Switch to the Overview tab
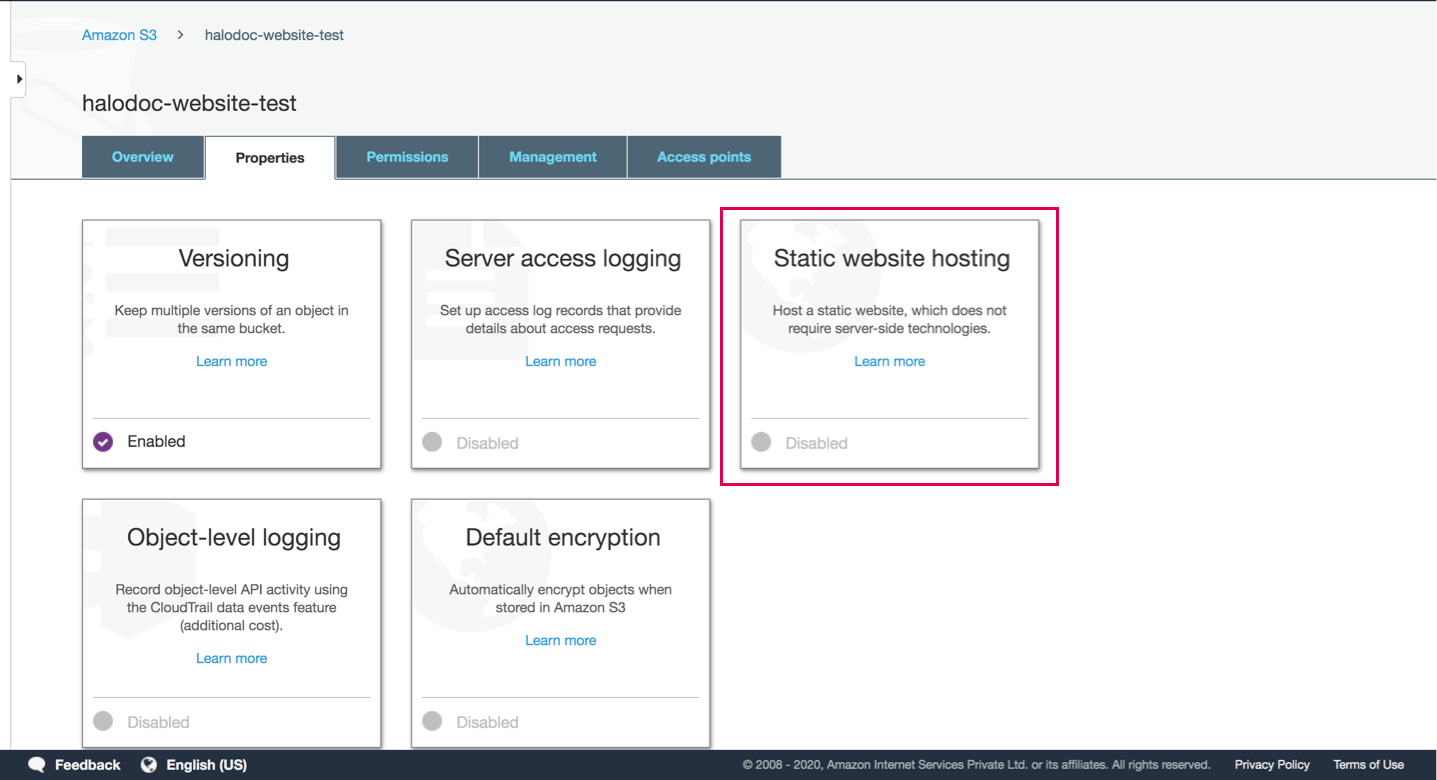The image size is (1437, 780). point(143,157)
